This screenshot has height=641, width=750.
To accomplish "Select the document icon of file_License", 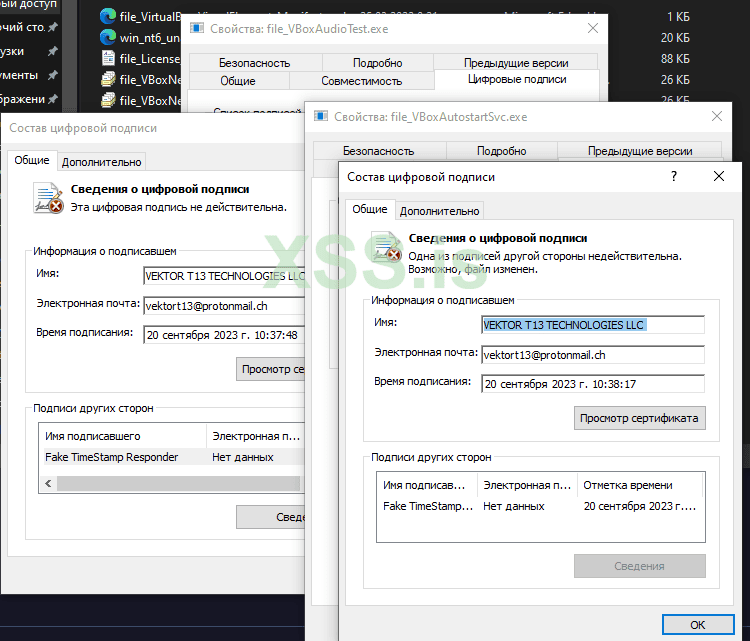I will 109,58.
